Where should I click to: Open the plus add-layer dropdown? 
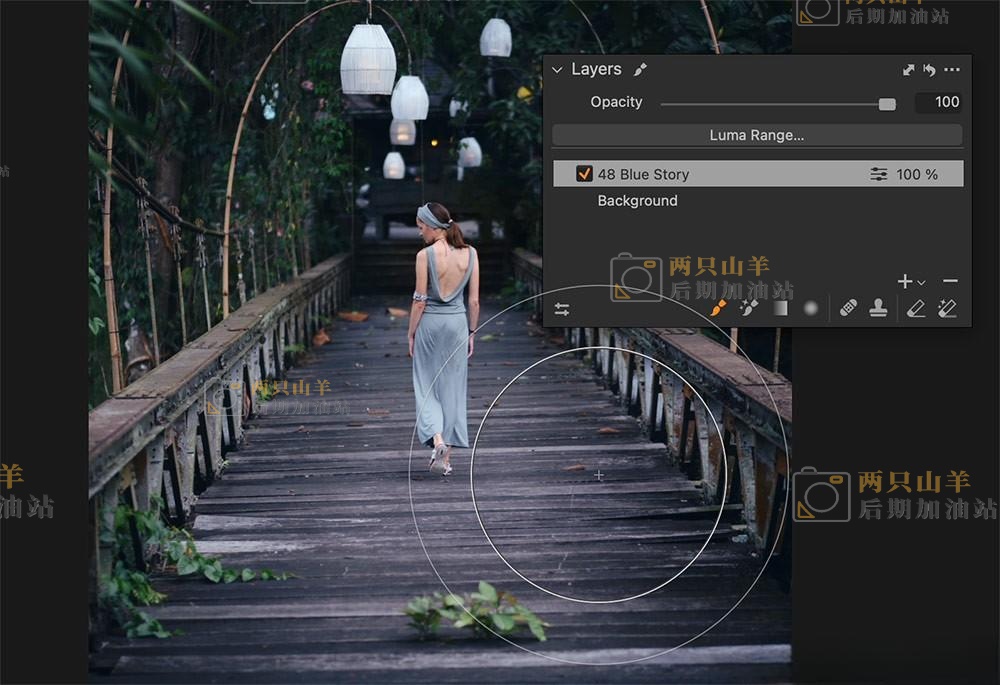(x=910, y=282)
